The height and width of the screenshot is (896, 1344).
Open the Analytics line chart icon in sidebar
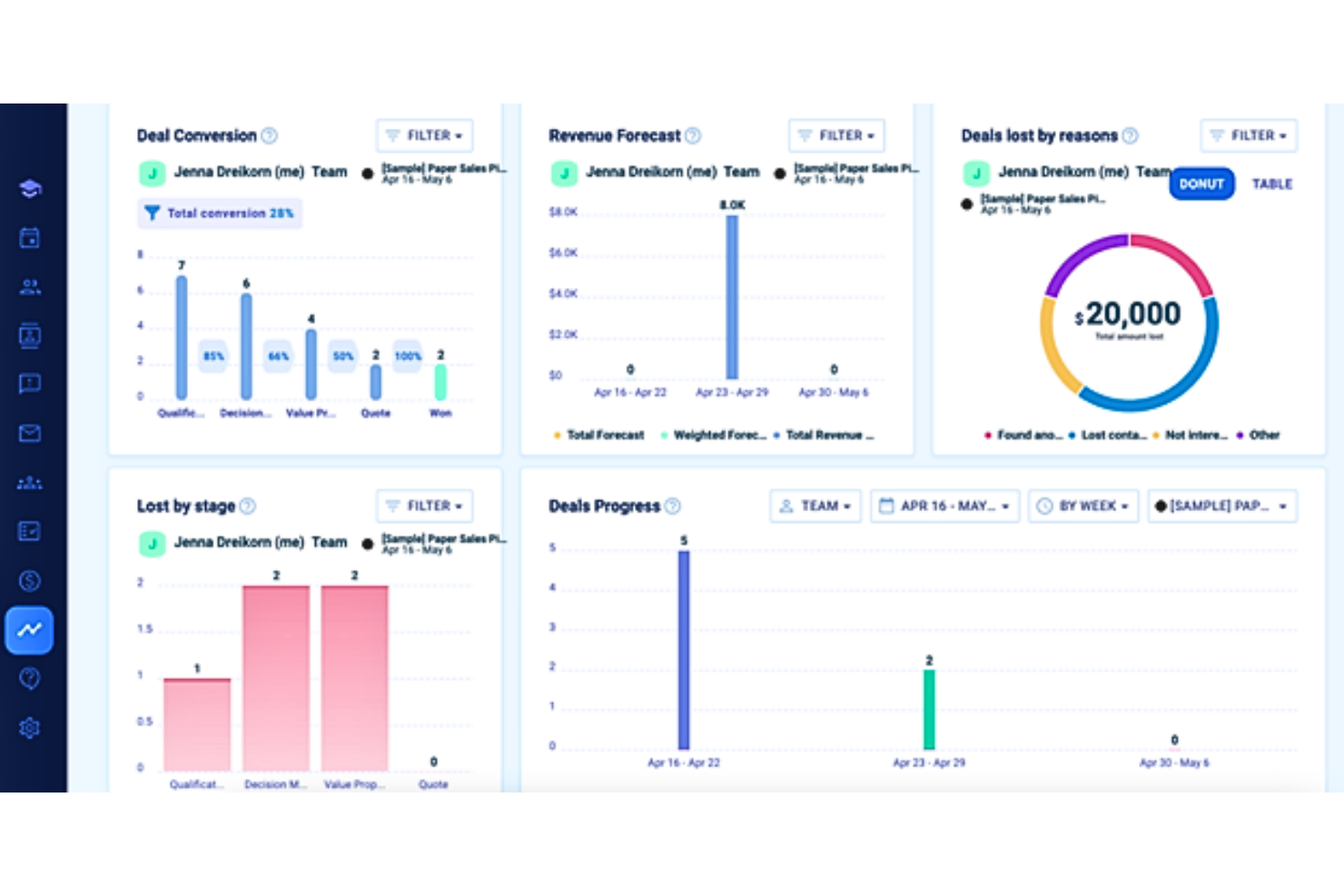30,630
